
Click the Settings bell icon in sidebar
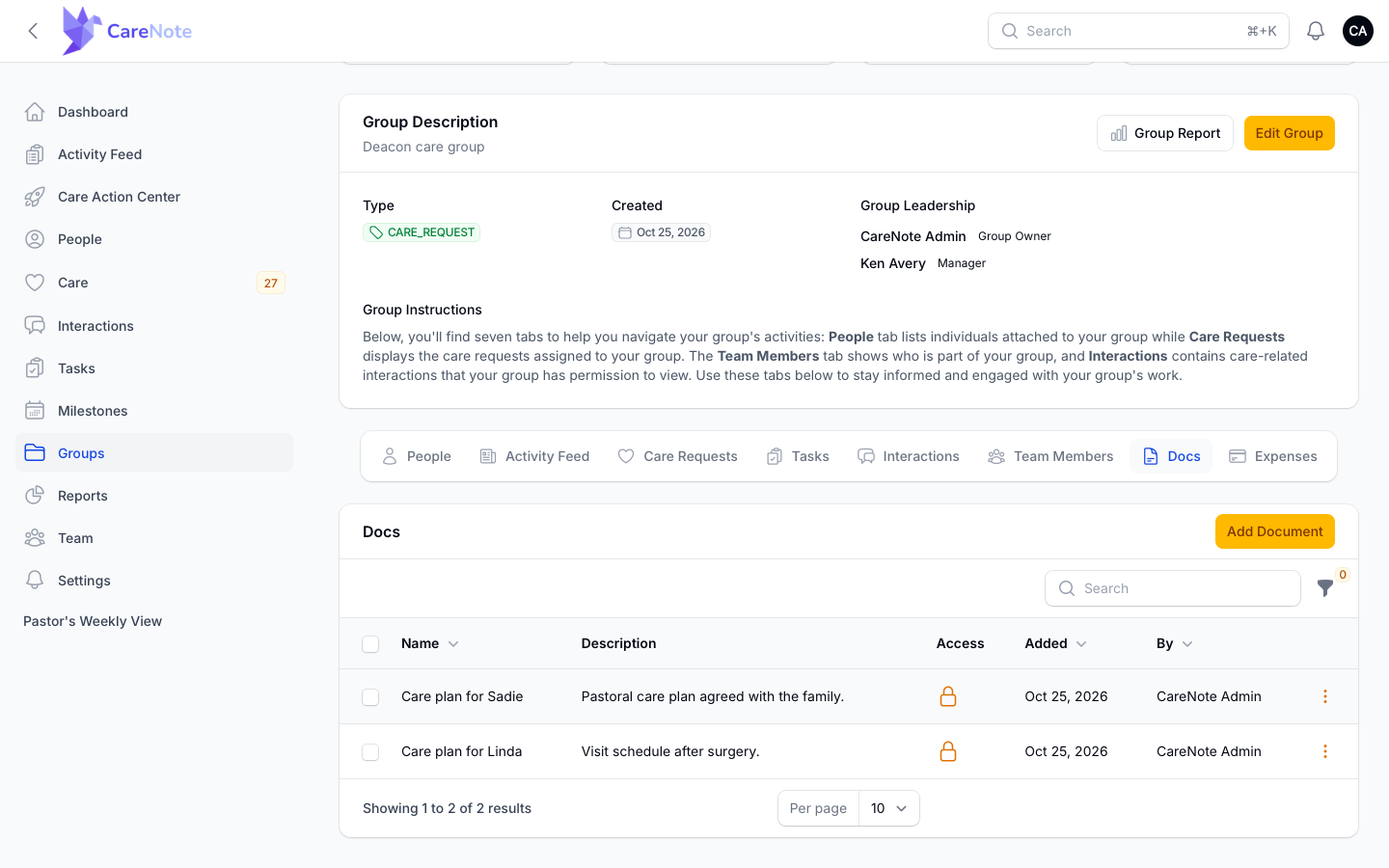35,581
